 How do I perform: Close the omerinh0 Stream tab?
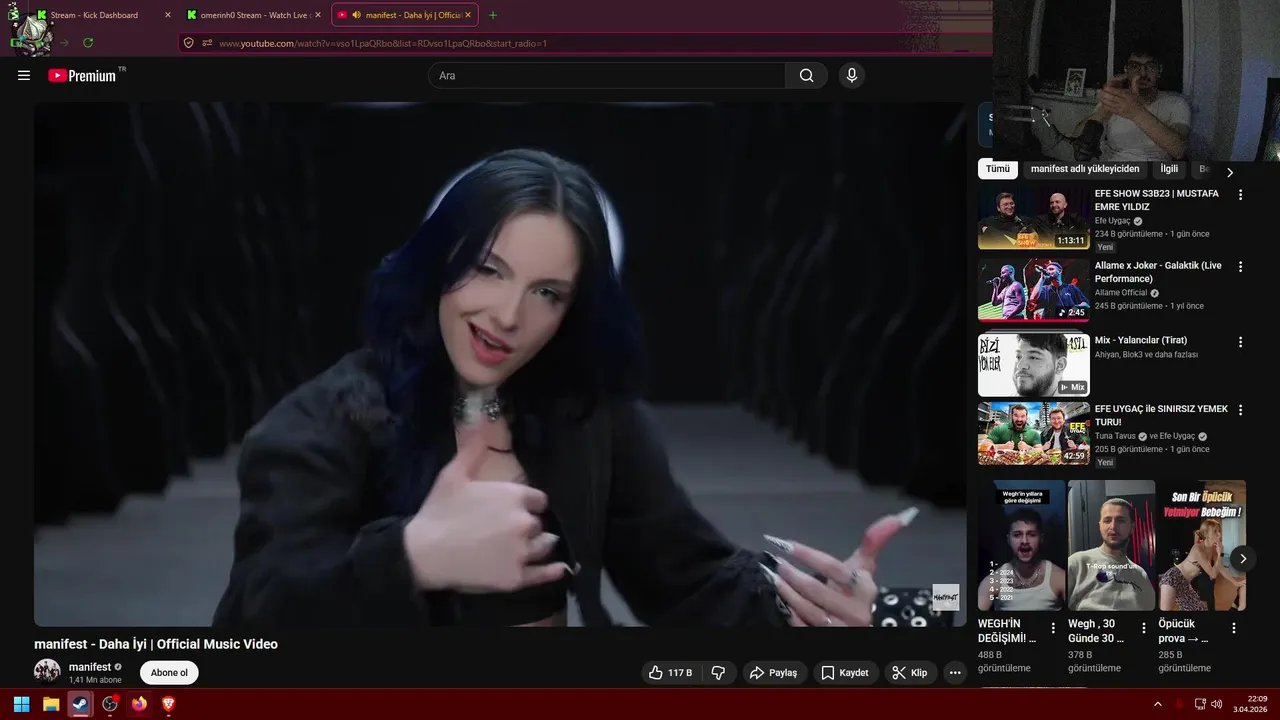click(318, 15)
